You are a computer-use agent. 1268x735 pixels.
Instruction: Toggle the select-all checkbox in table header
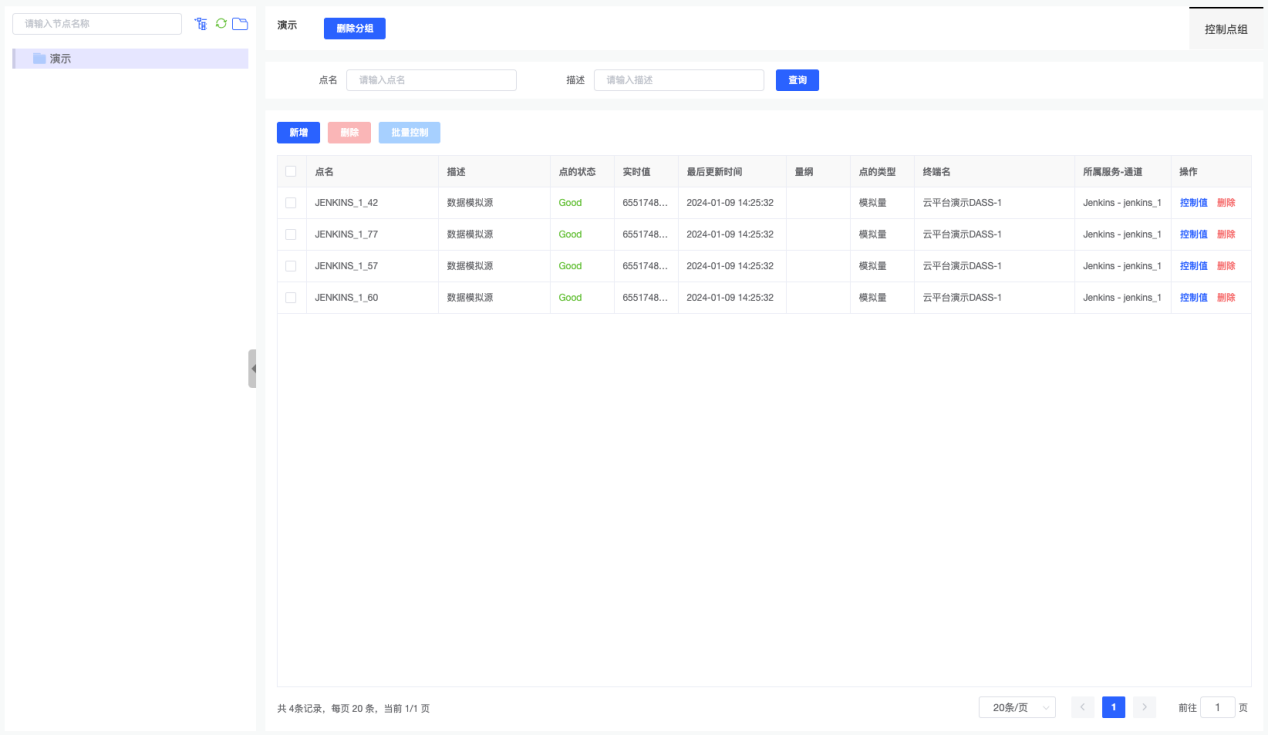(291, 172)
